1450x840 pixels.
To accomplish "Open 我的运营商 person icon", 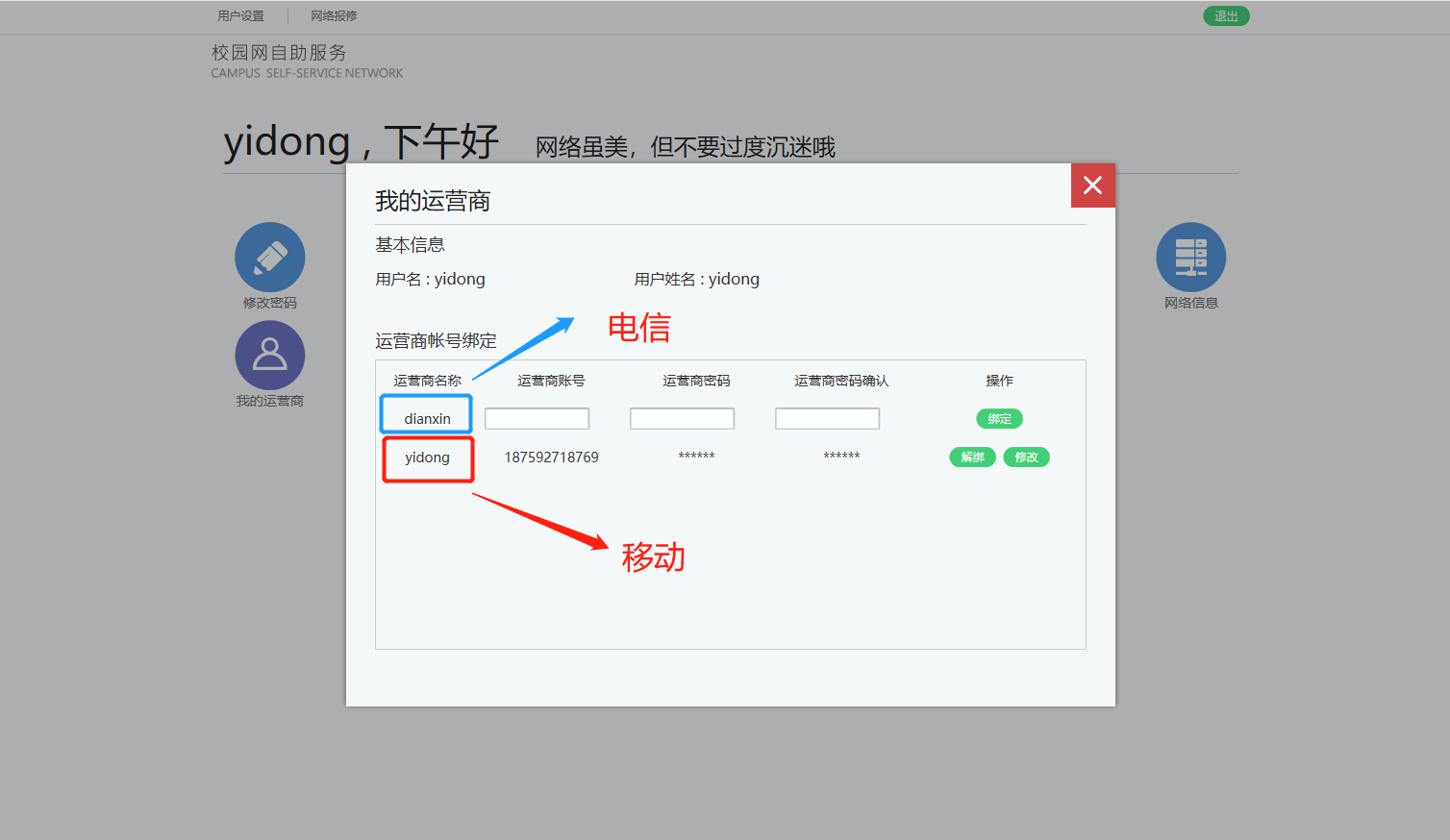I will 270,356.
